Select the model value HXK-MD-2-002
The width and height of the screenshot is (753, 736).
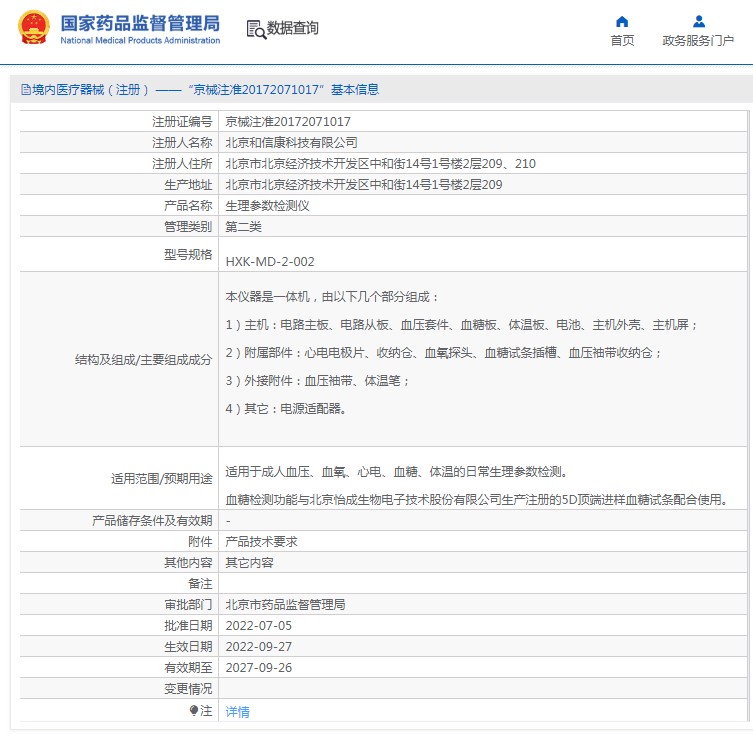(270, 262)
